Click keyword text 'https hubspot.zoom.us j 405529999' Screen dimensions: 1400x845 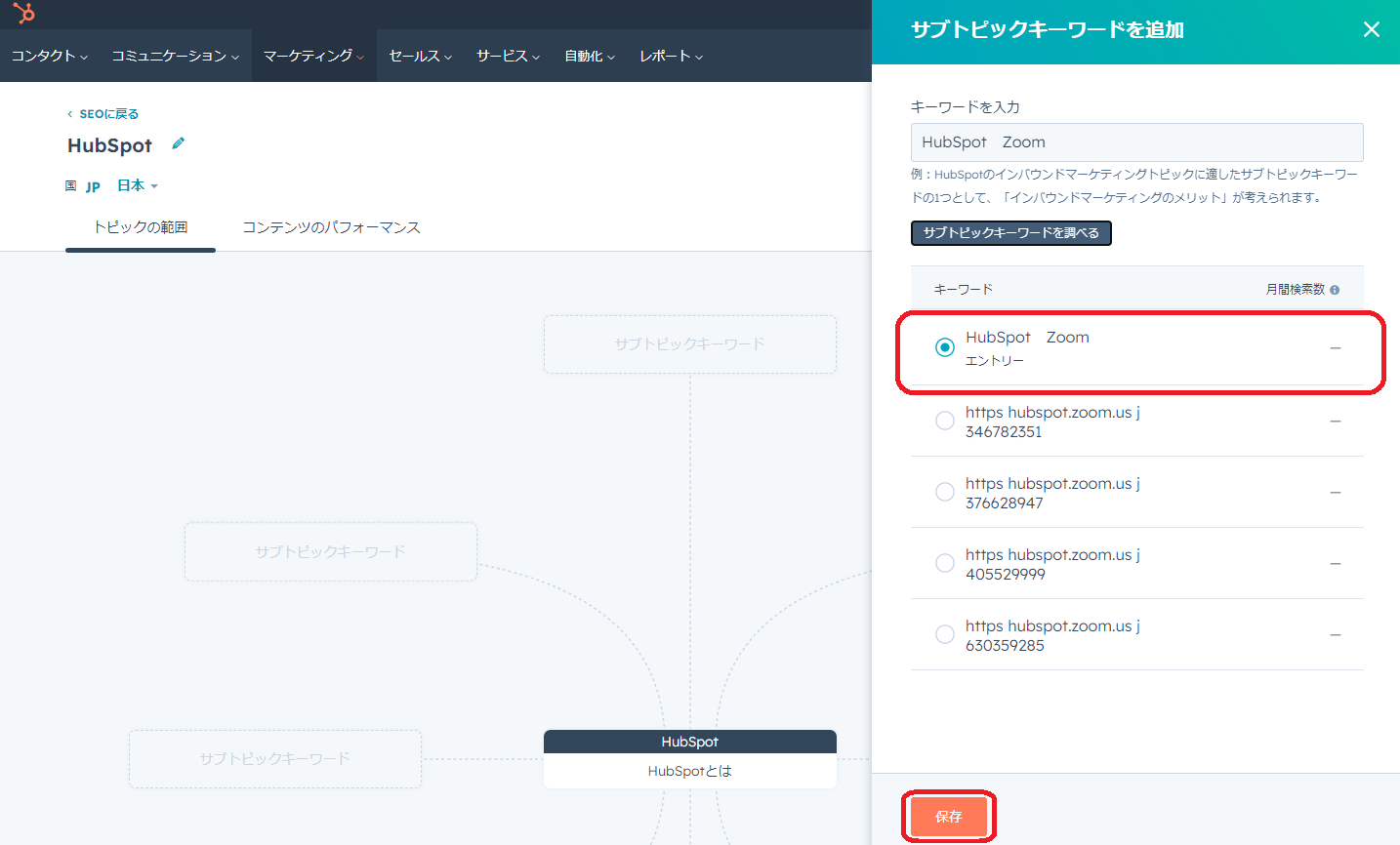[1052, 564]
